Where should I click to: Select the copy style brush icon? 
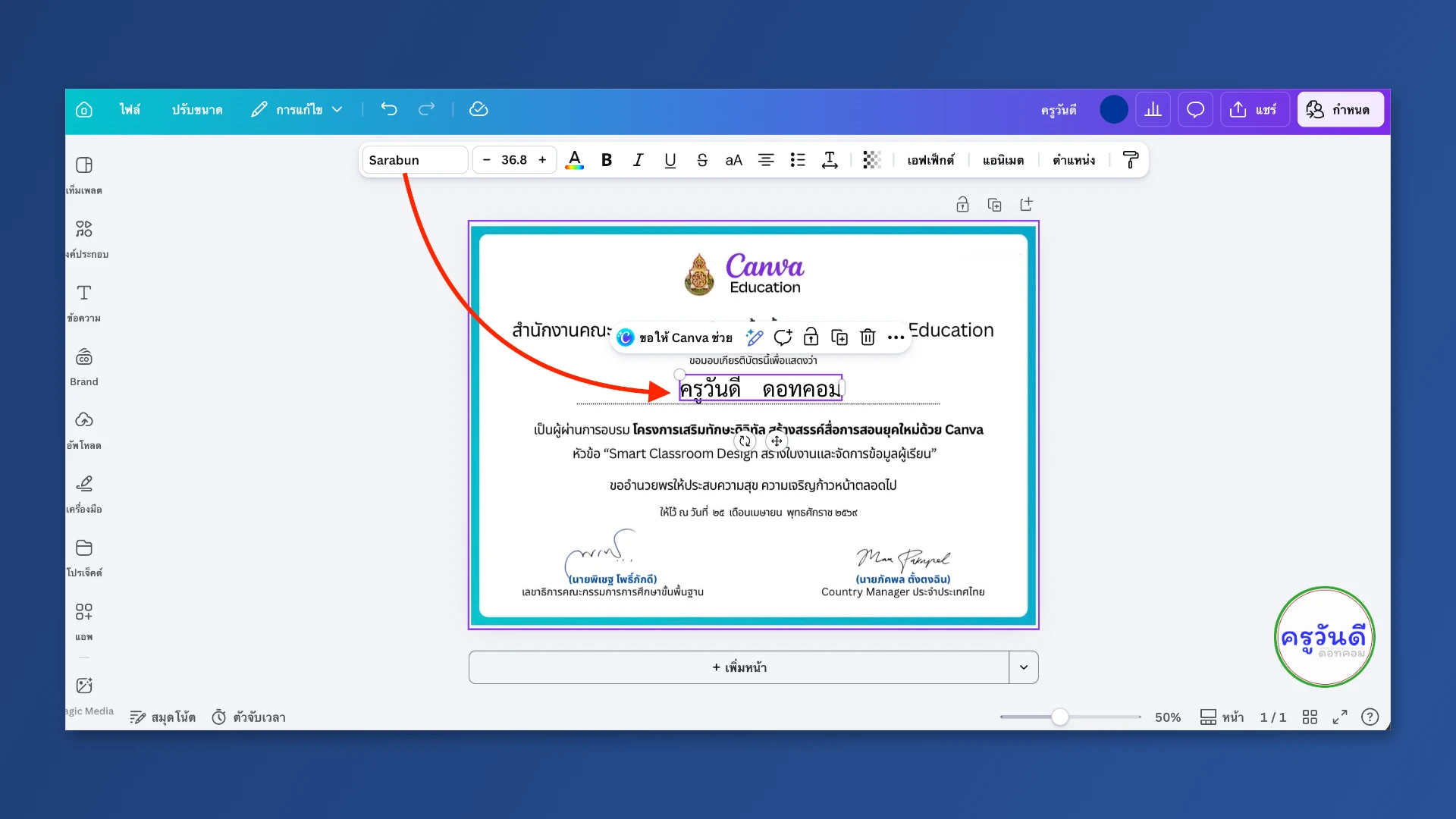(x=1130, y=159)
